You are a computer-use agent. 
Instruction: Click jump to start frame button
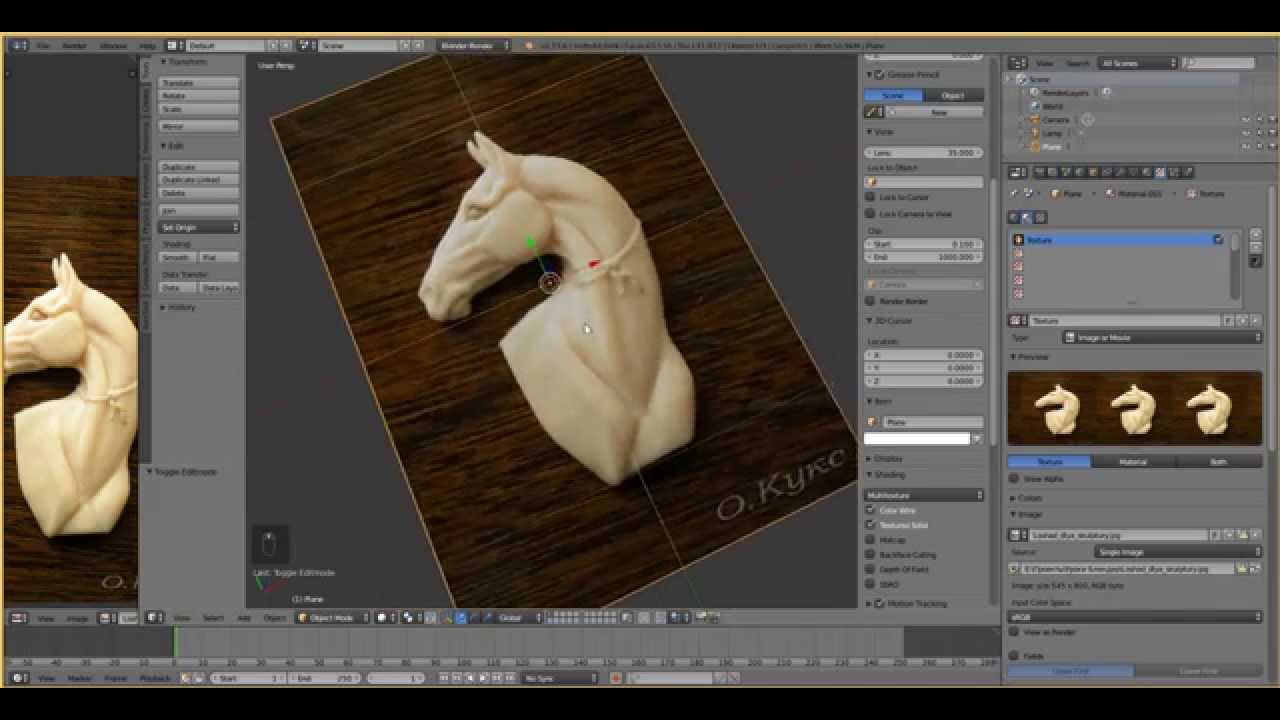(x=445, y=678)
